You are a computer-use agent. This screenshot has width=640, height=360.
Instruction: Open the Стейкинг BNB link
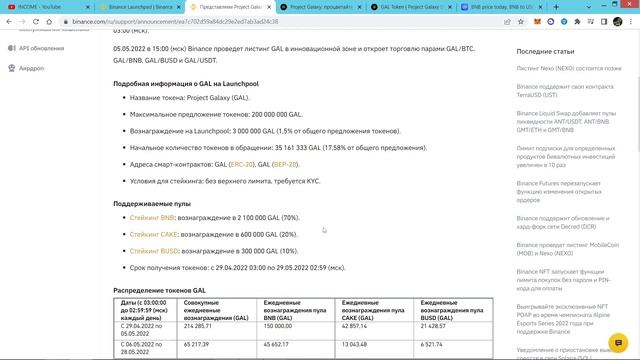pyautogui.click(x=152, y=218)
